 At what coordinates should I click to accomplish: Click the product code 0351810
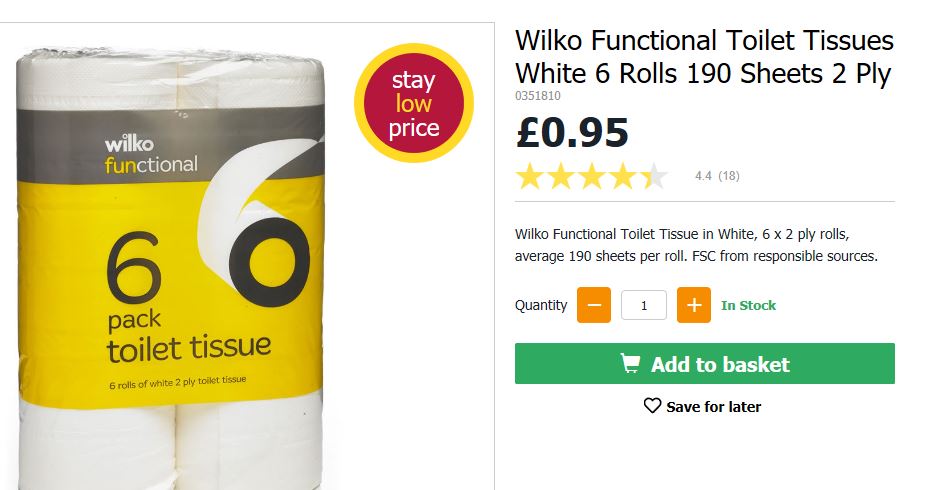point(537,96)
